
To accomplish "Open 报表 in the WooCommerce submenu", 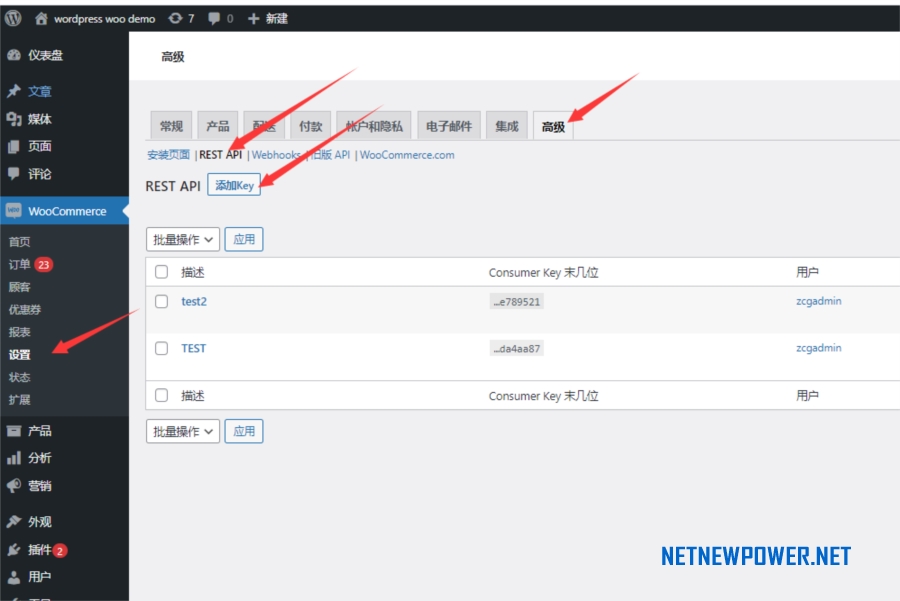I will 20,332.
